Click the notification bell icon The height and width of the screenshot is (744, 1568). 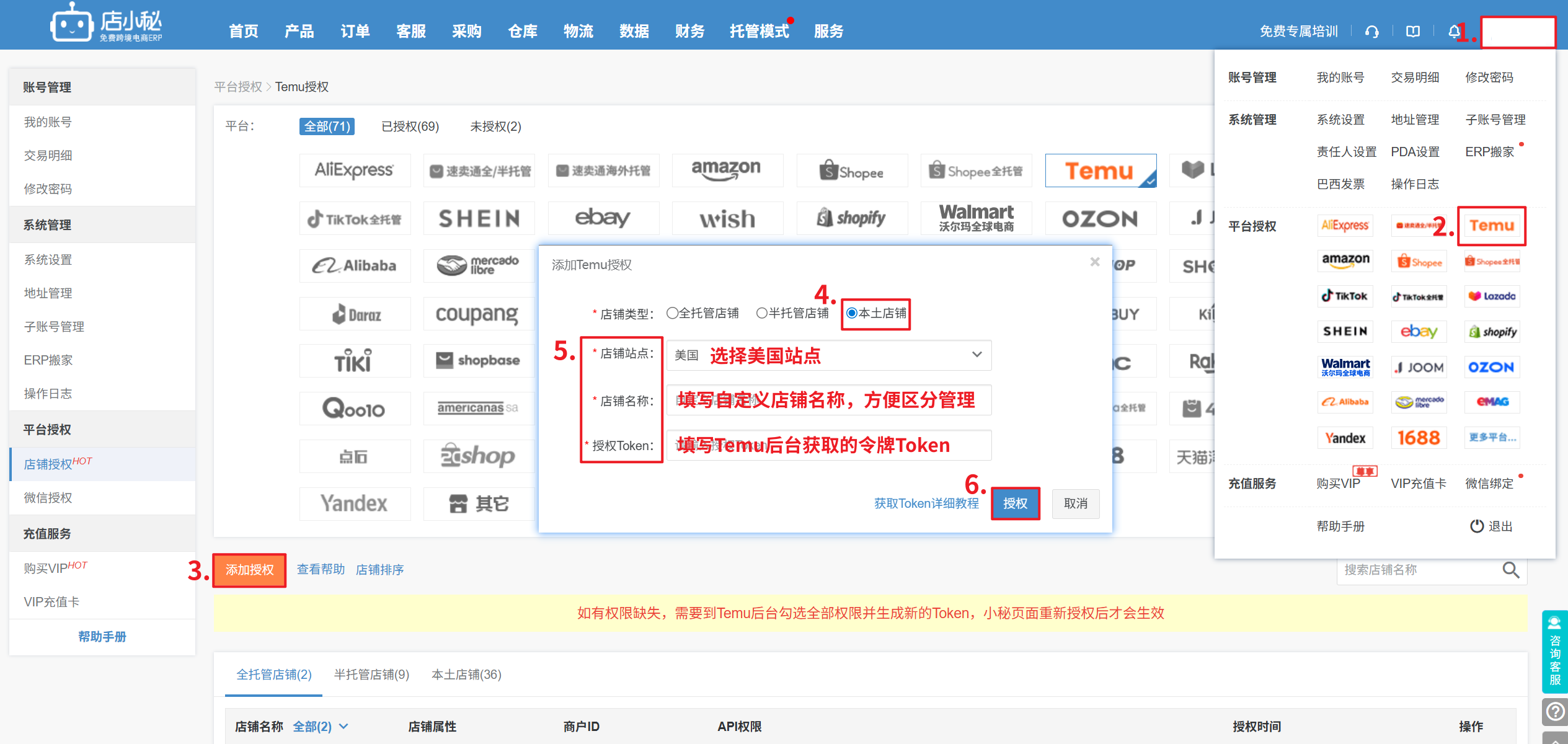pos(1453,32)
